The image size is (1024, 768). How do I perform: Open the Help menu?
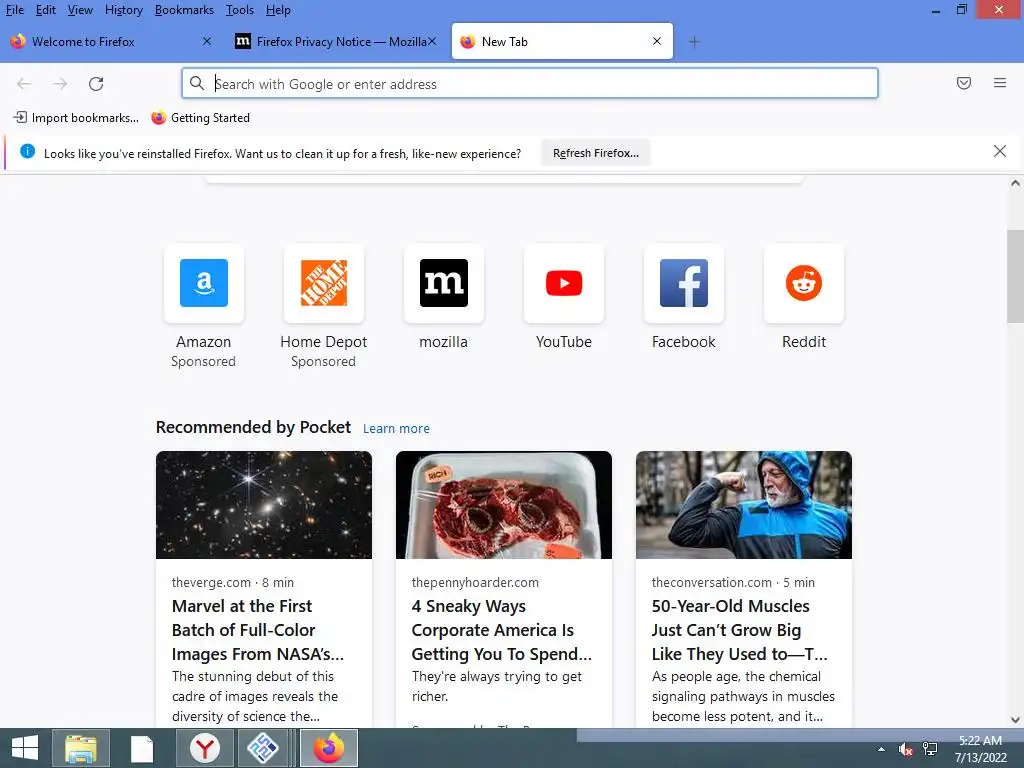coord(278,10)
